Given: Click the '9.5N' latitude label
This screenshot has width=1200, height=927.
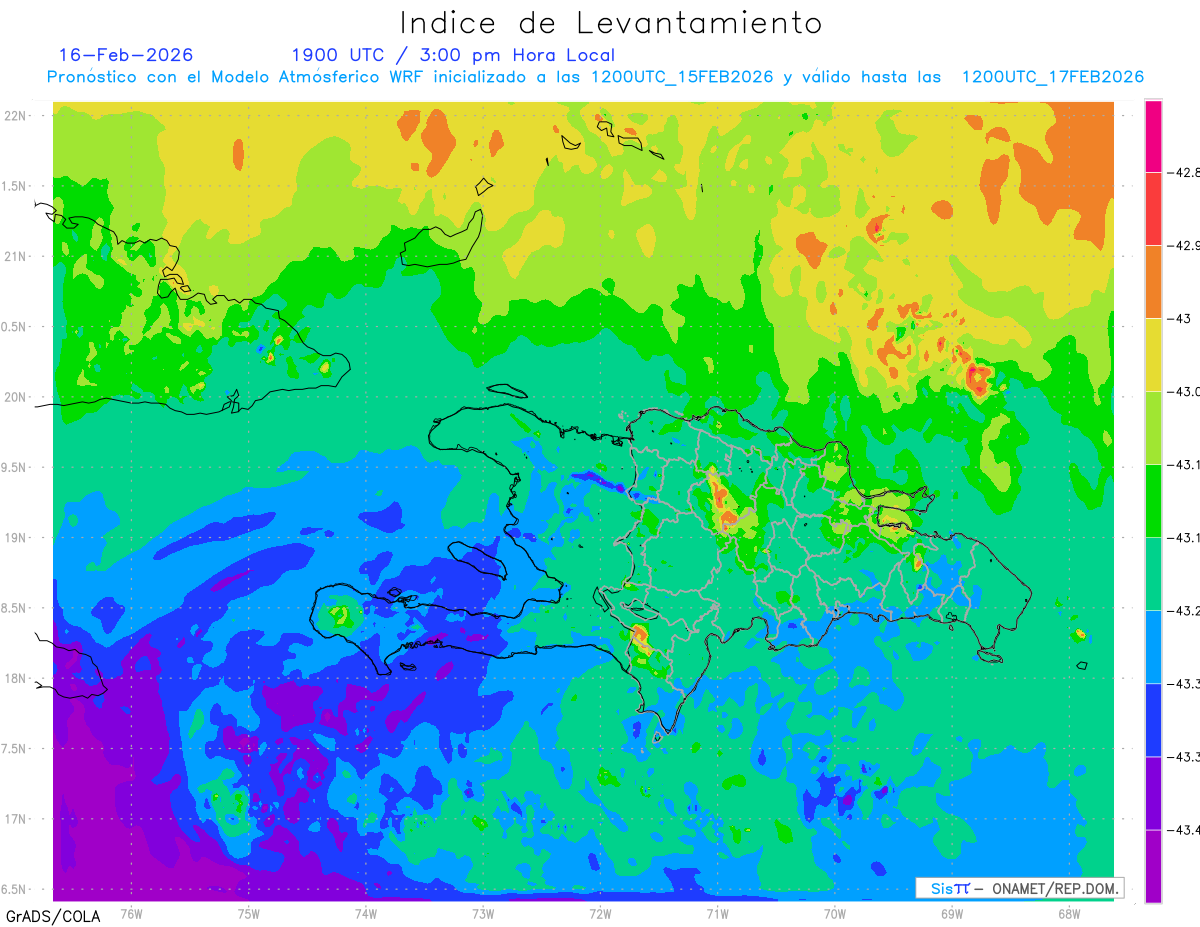Looking at the screenshot, I should click(x=15, y=468).
